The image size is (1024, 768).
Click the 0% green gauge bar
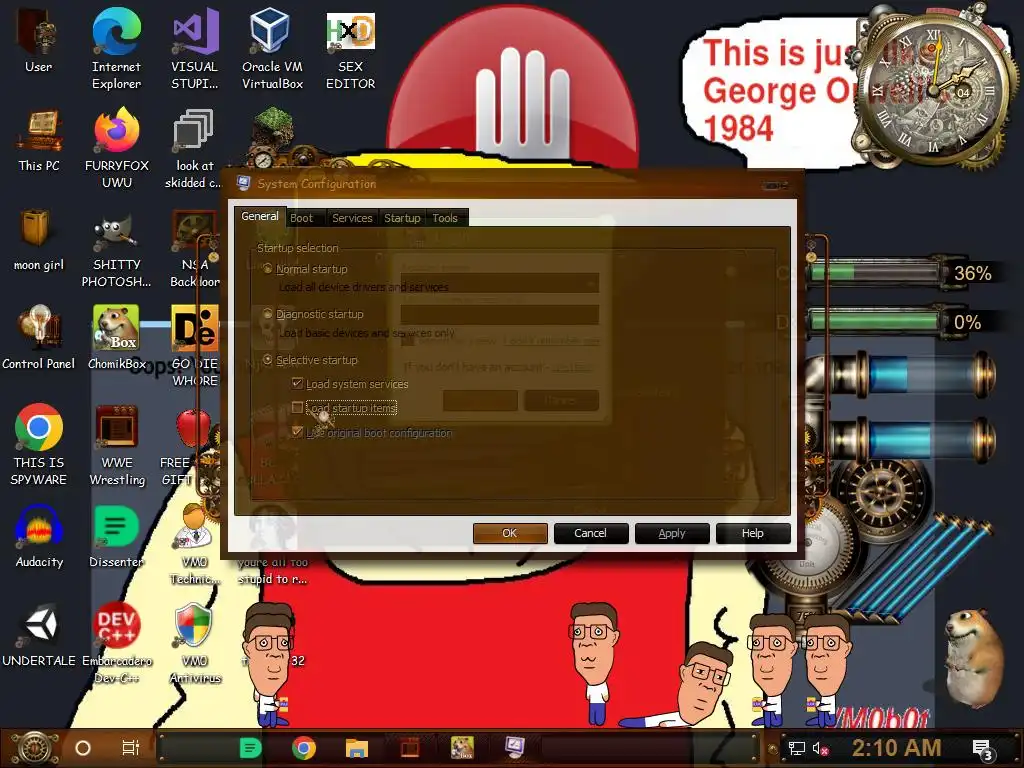pos(875,321)
